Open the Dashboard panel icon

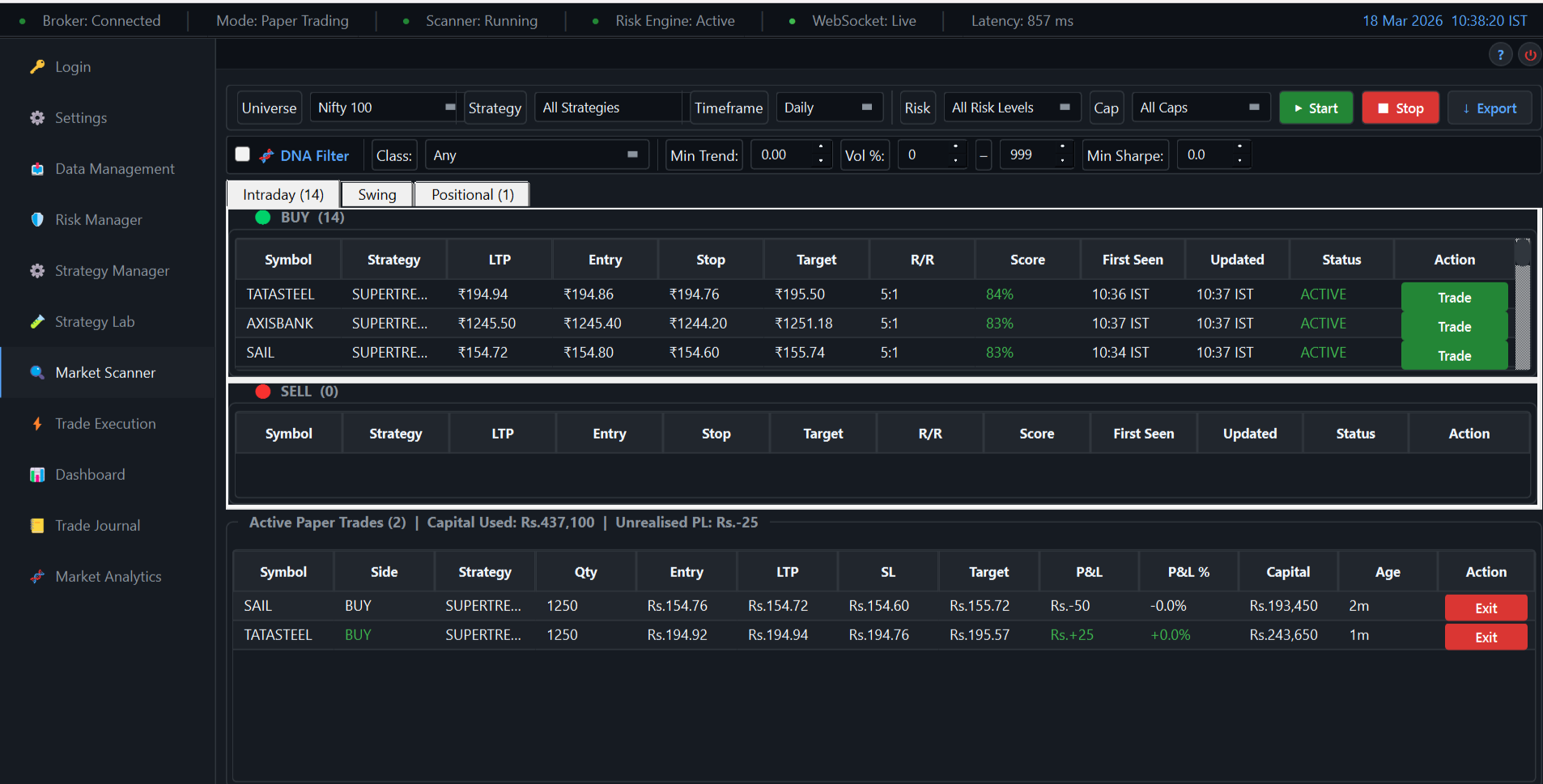click(37, 474)
